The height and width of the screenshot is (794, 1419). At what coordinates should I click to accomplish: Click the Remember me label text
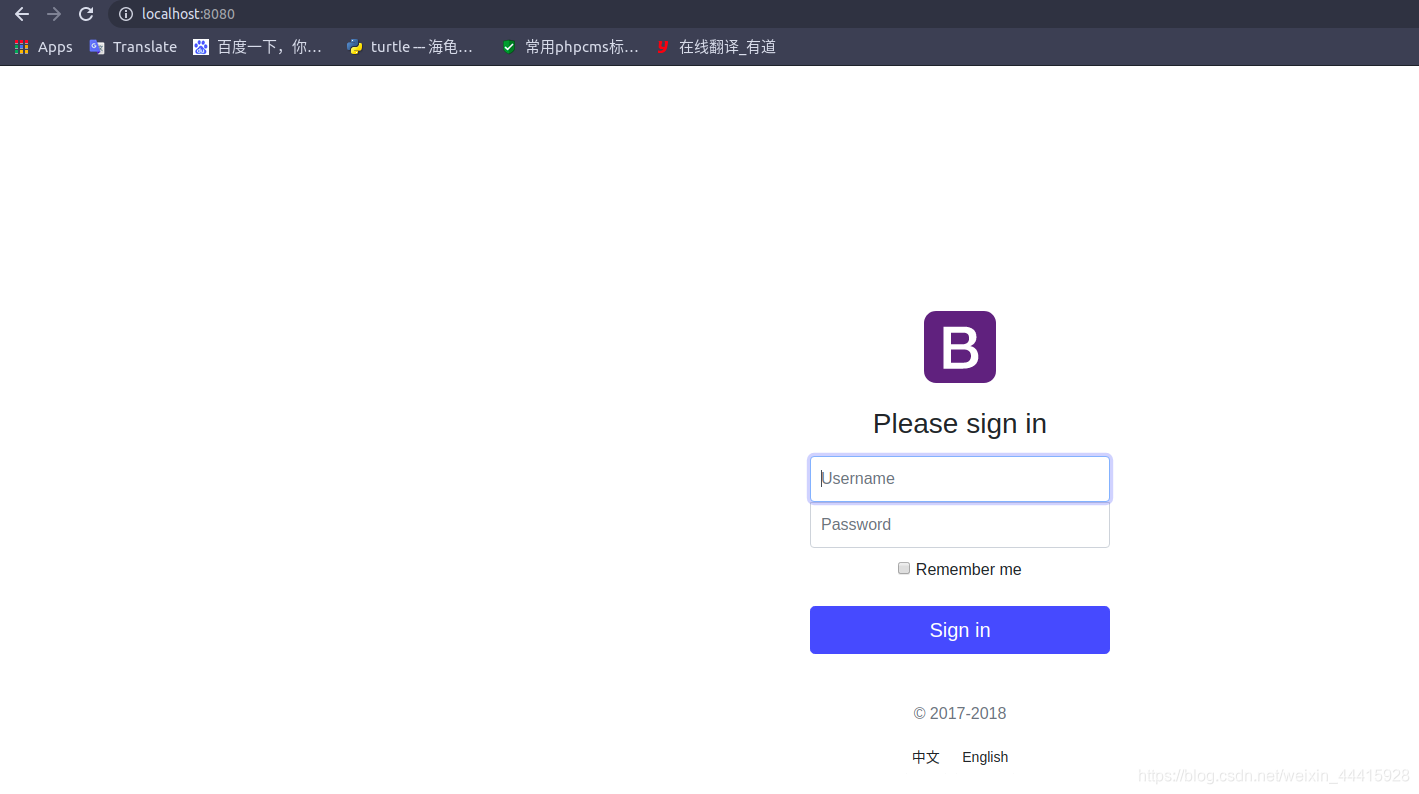point(969,570)
